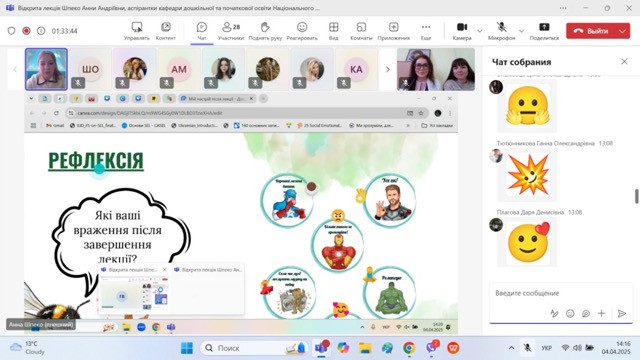Open the weather widget showing 13°C
This screenshot has height=360, width=640.
27,348
